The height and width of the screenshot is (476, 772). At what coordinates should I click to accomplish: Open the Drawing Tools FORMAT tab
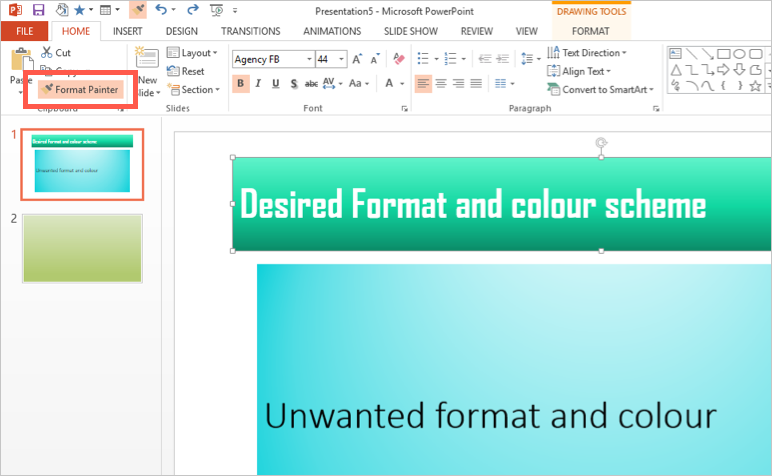[590, 31]
